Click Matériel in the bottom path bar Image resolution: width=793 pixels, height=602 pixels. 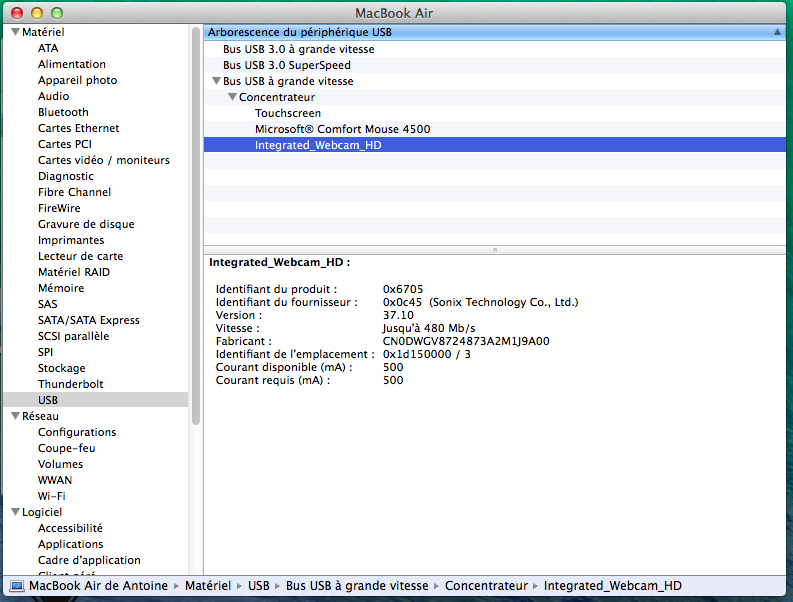[207, 586]
